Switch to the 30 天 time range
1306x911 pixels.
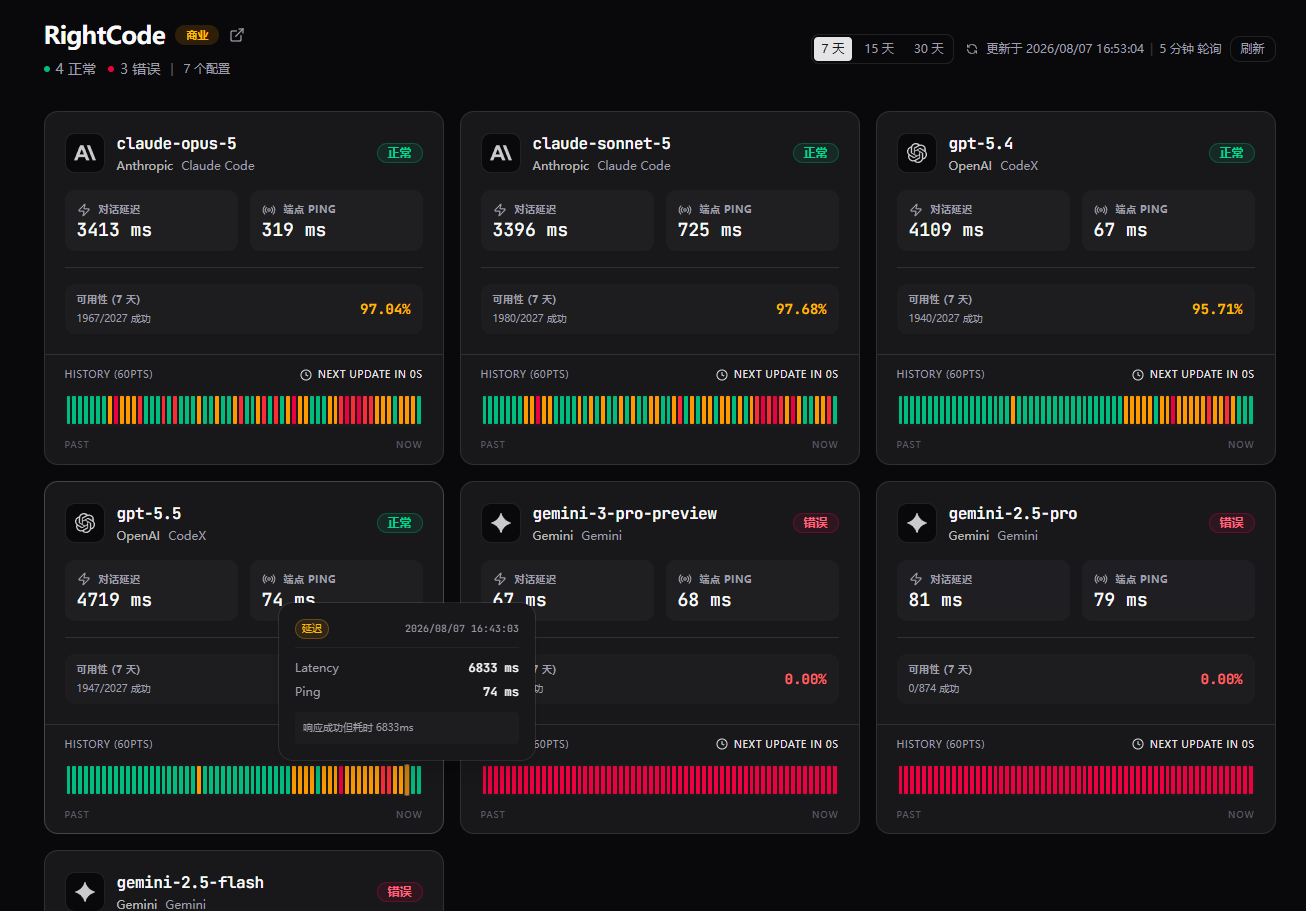(x=928, y=49)
